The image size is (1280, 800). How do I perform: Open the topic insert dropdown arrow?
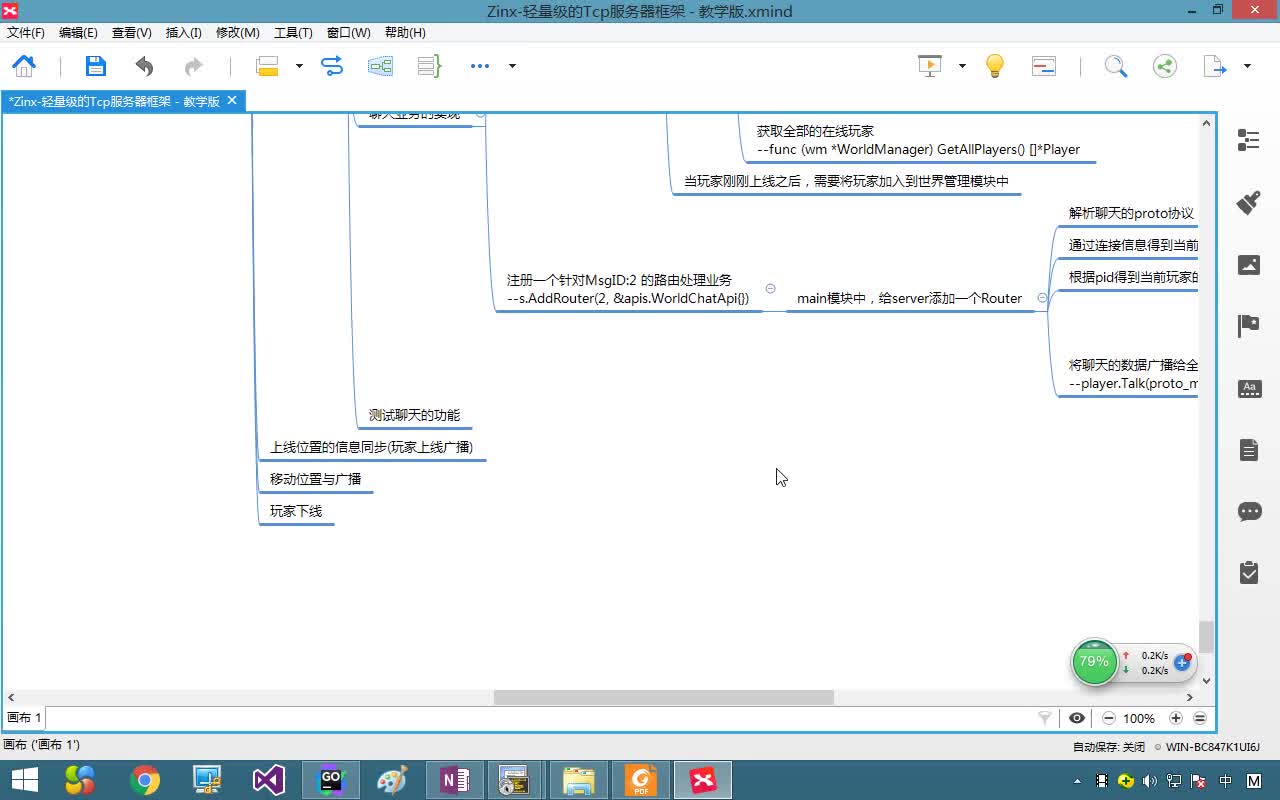coord(298,66)
